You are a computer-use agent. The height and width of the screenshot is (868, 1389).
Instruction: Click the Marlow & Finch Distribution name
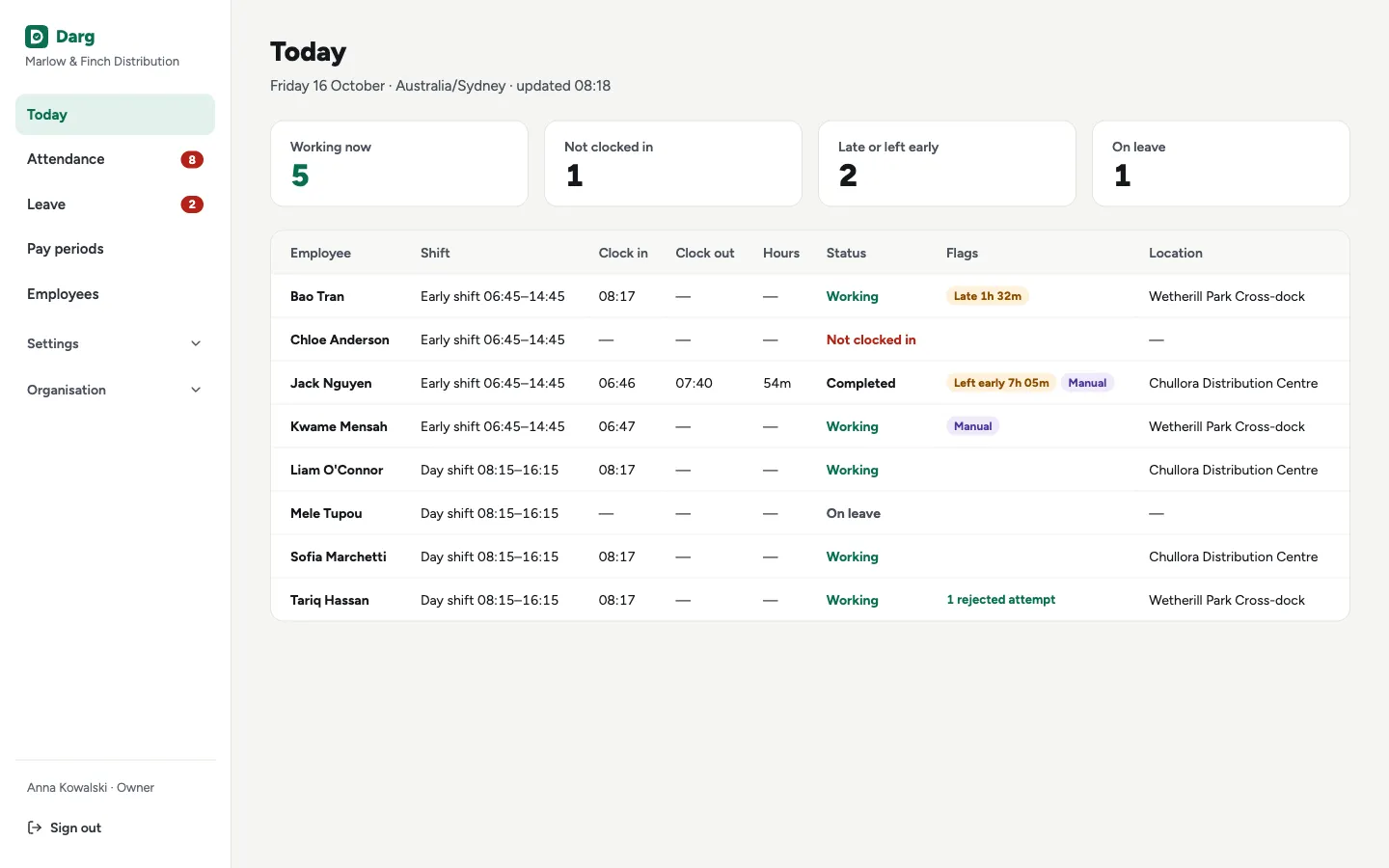point(102,61)
